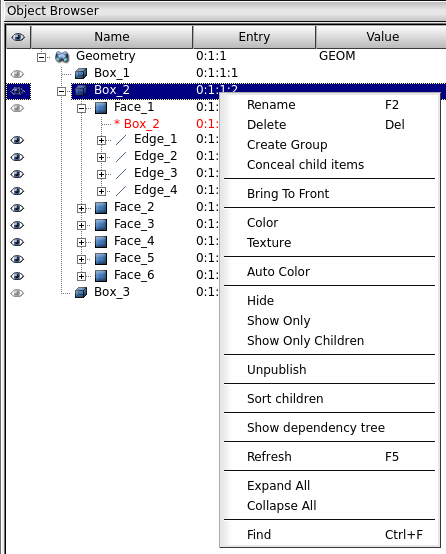446x554 pixels.
Task: Click the Edge_3 line icon
Action: coord(121,174)
